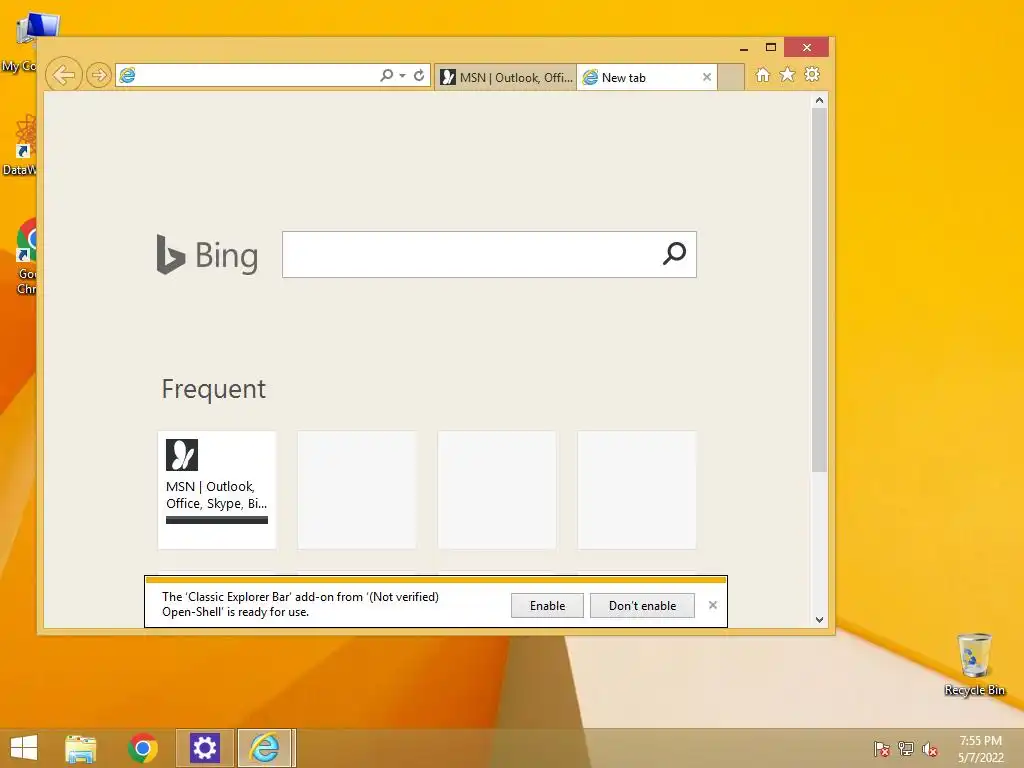Click the Frequent heading text
1024x768 pixels.
point(214,389)
